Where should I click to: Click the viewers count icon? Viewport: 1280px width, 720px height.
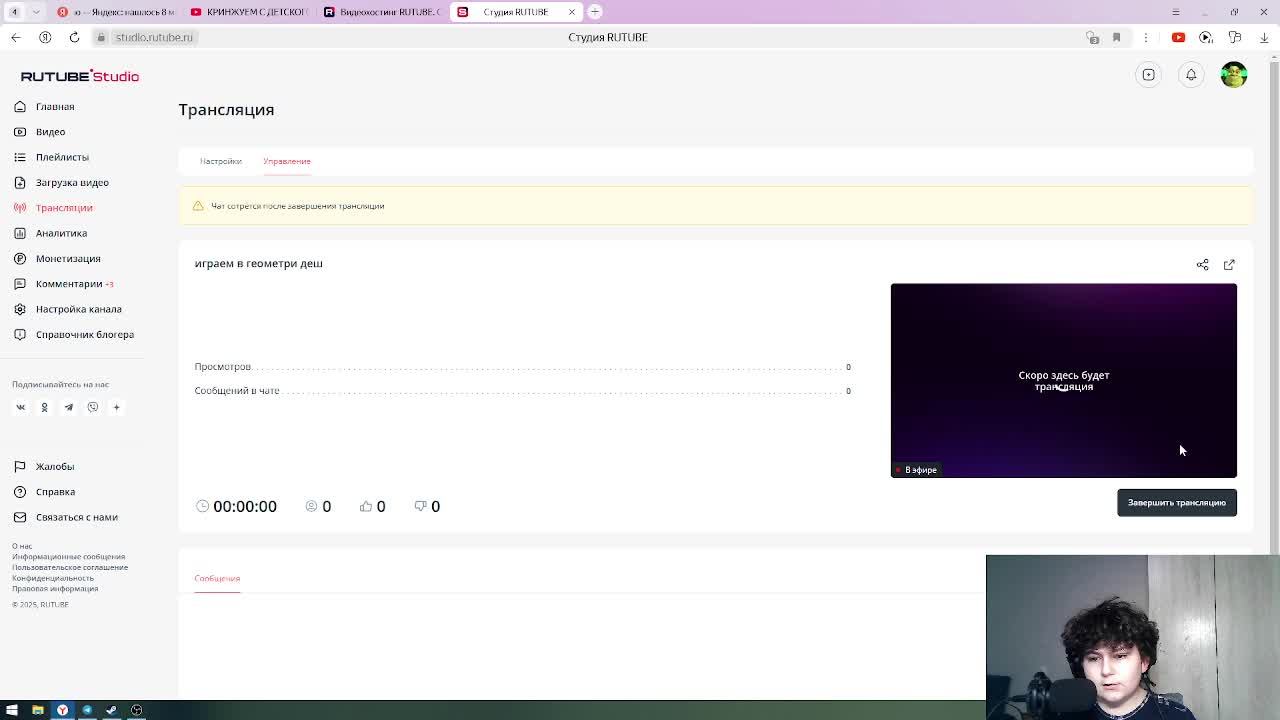pos(311,506)
